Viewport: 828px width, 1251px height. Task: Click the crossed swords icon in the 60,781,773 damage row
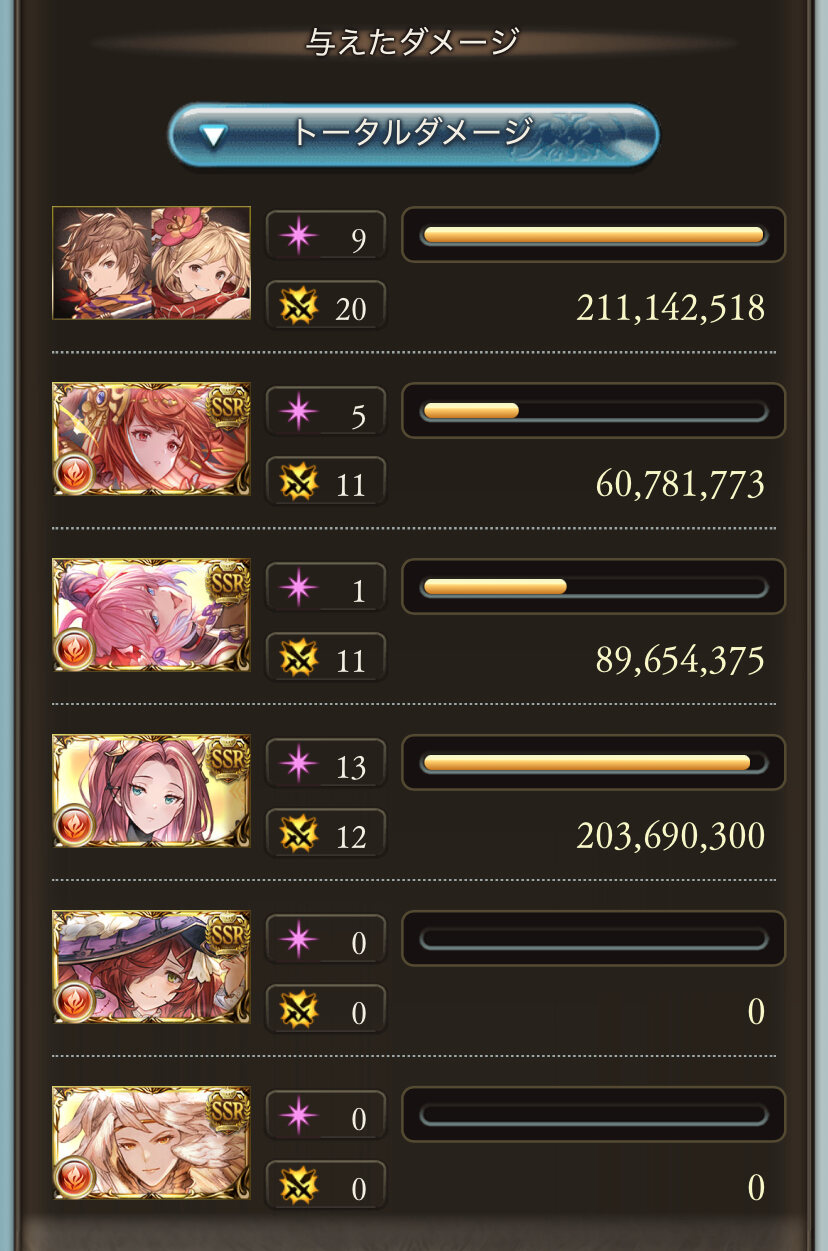click(298, 483)
